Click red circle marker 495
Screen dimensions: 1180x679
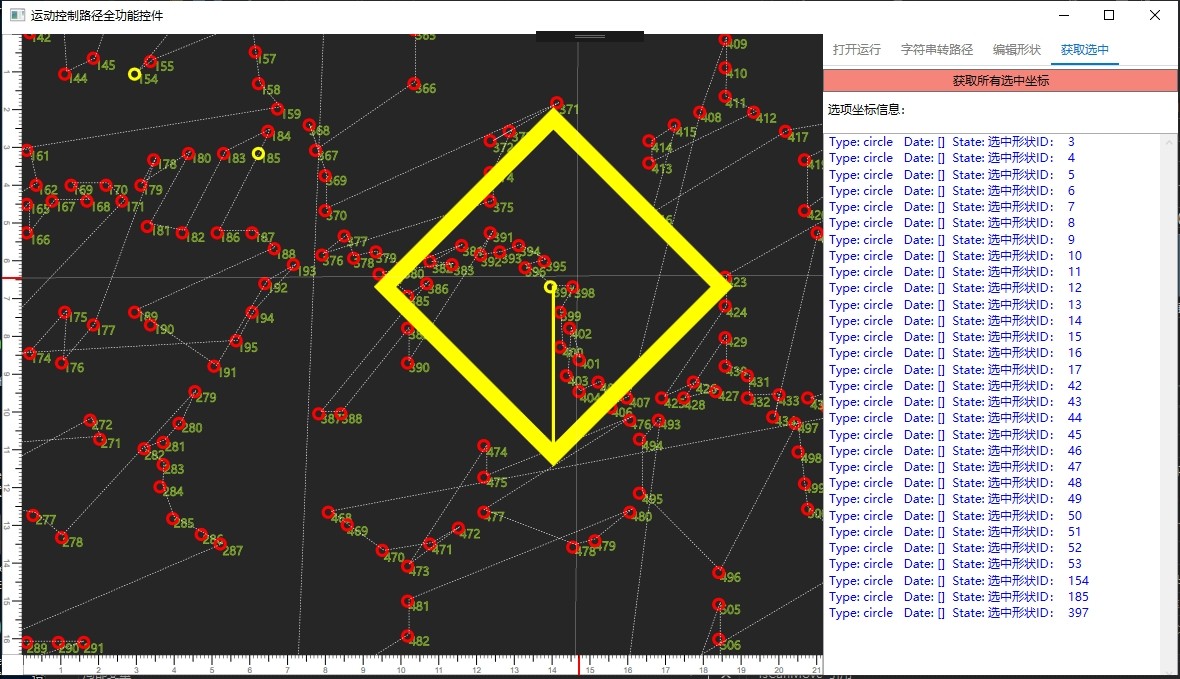coord(639,494)
